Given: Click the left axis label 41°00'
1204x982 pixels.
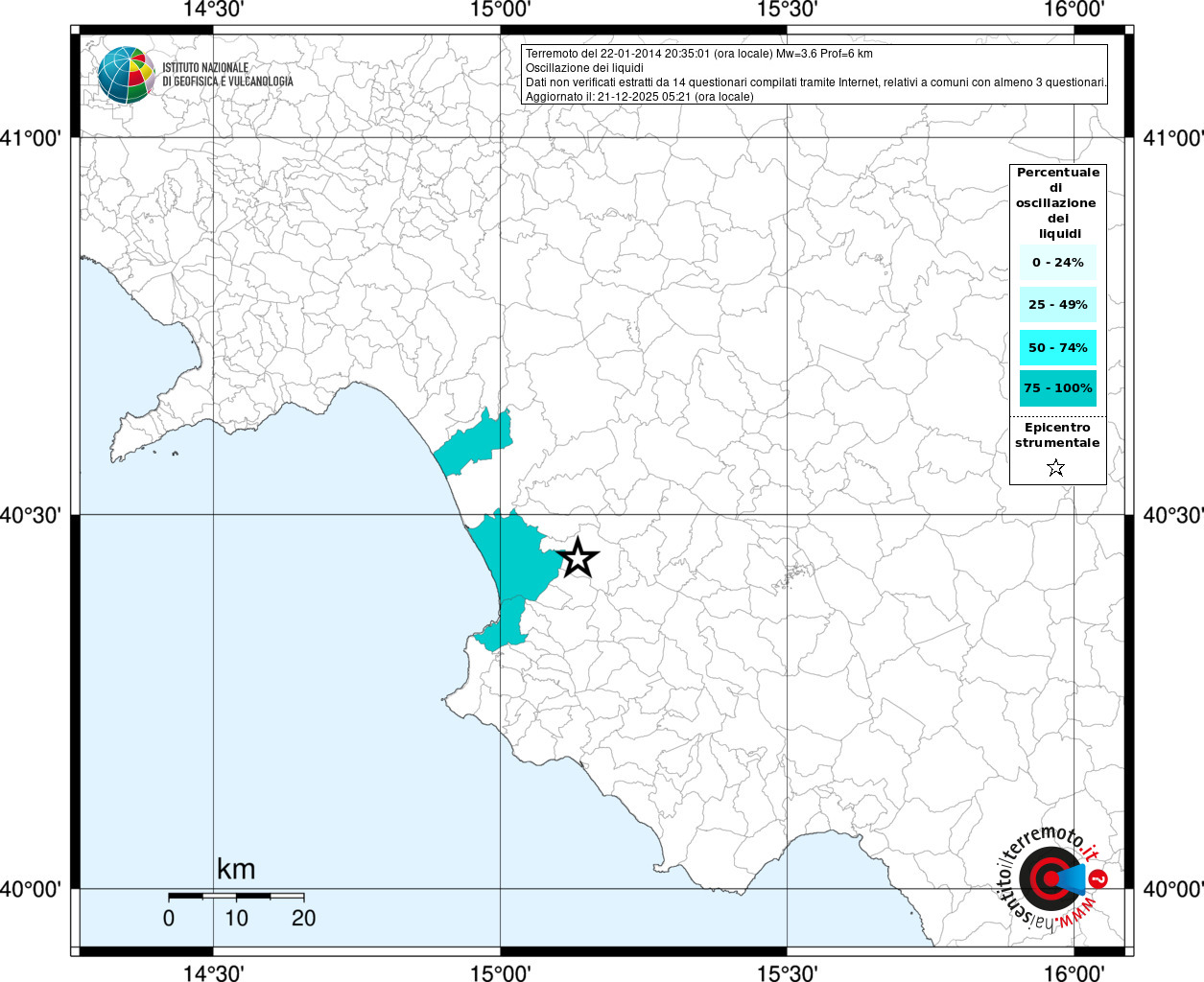Looking at the screenshot, I should 31,138.
